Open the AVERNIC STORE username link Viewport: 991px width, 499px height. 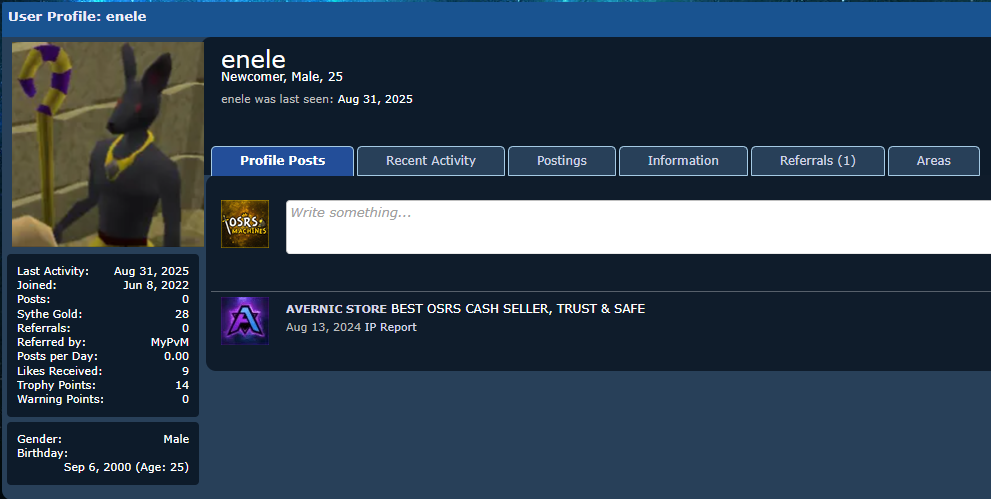click(x=336, y=309)
